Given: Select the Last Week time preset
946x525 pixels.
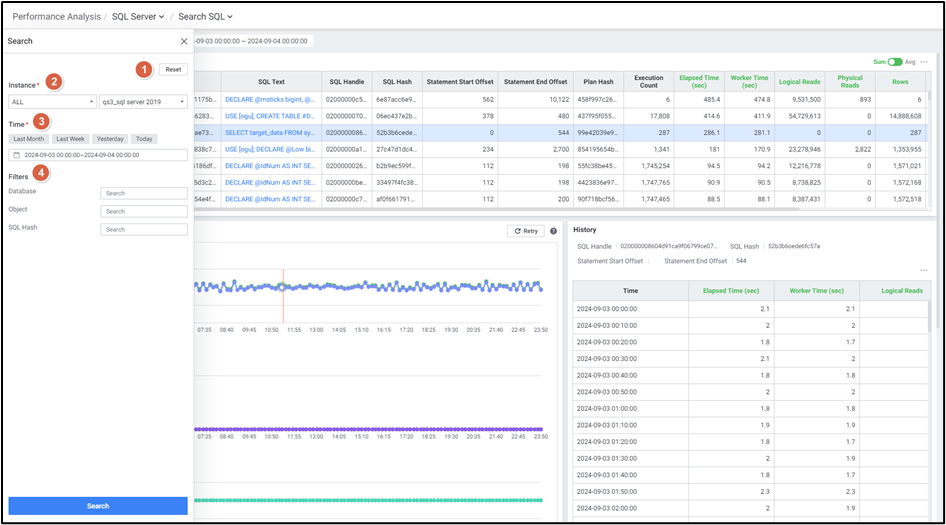Looking at the screenshot, I should [x=71, y=139].
